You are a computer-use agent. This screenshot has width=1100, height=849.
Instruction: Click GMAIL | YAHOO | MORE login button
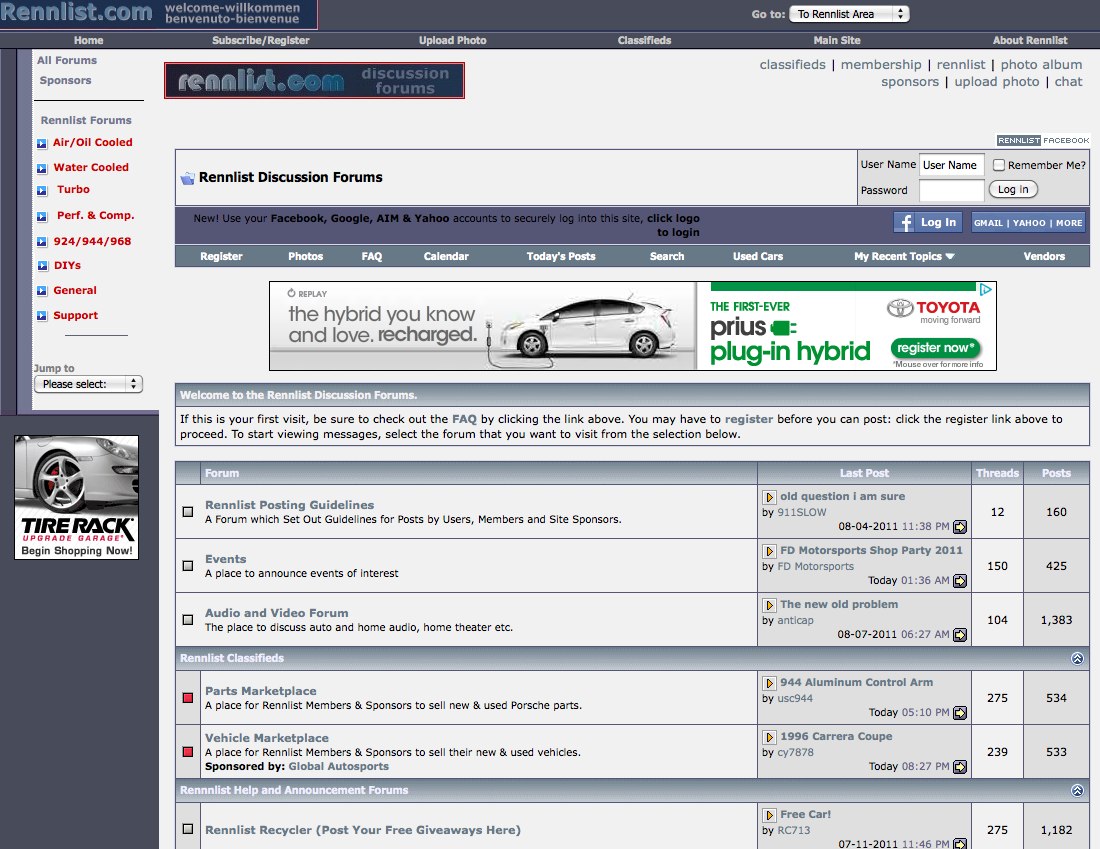[x=1028, y=222]
